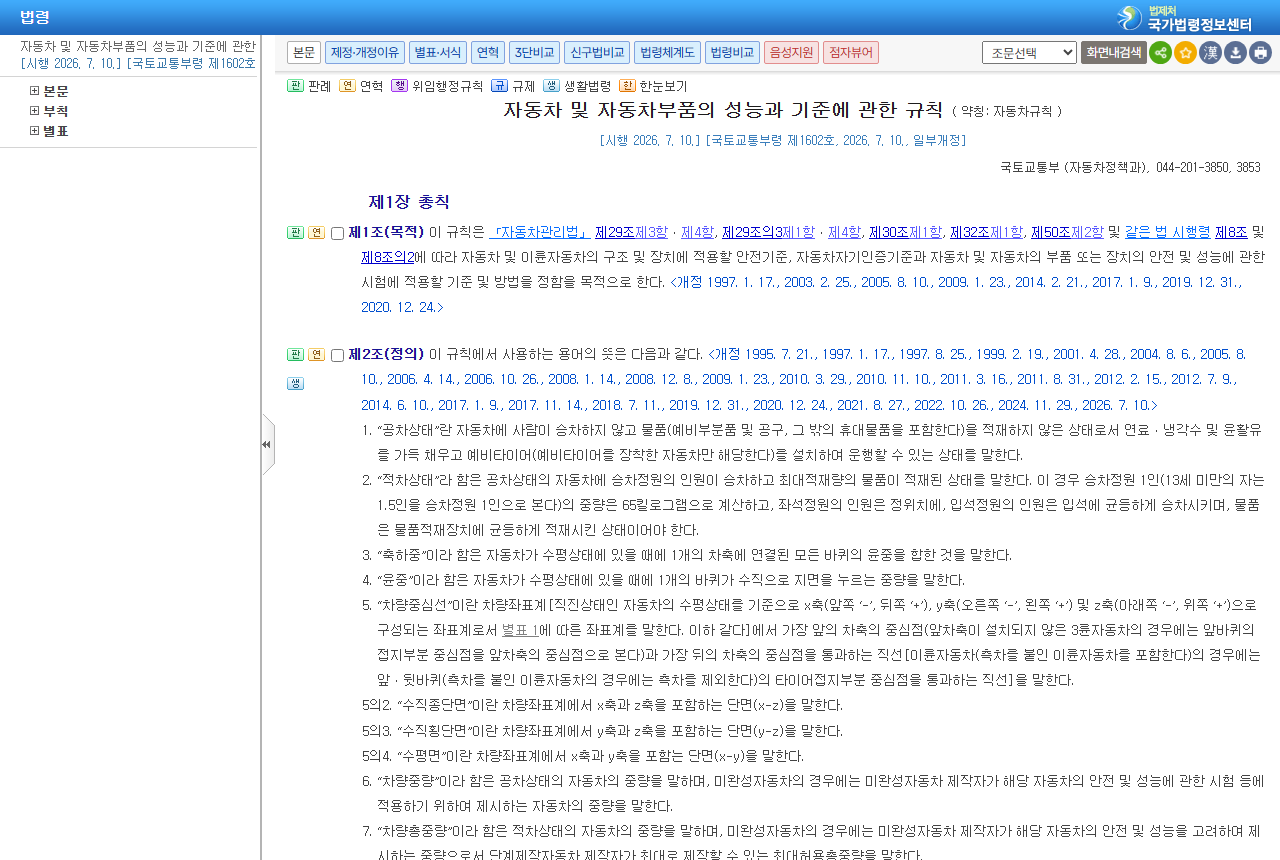Open the 제8조의2 link in 제1조
1280x860 pixels.
(x=388, y=256)
